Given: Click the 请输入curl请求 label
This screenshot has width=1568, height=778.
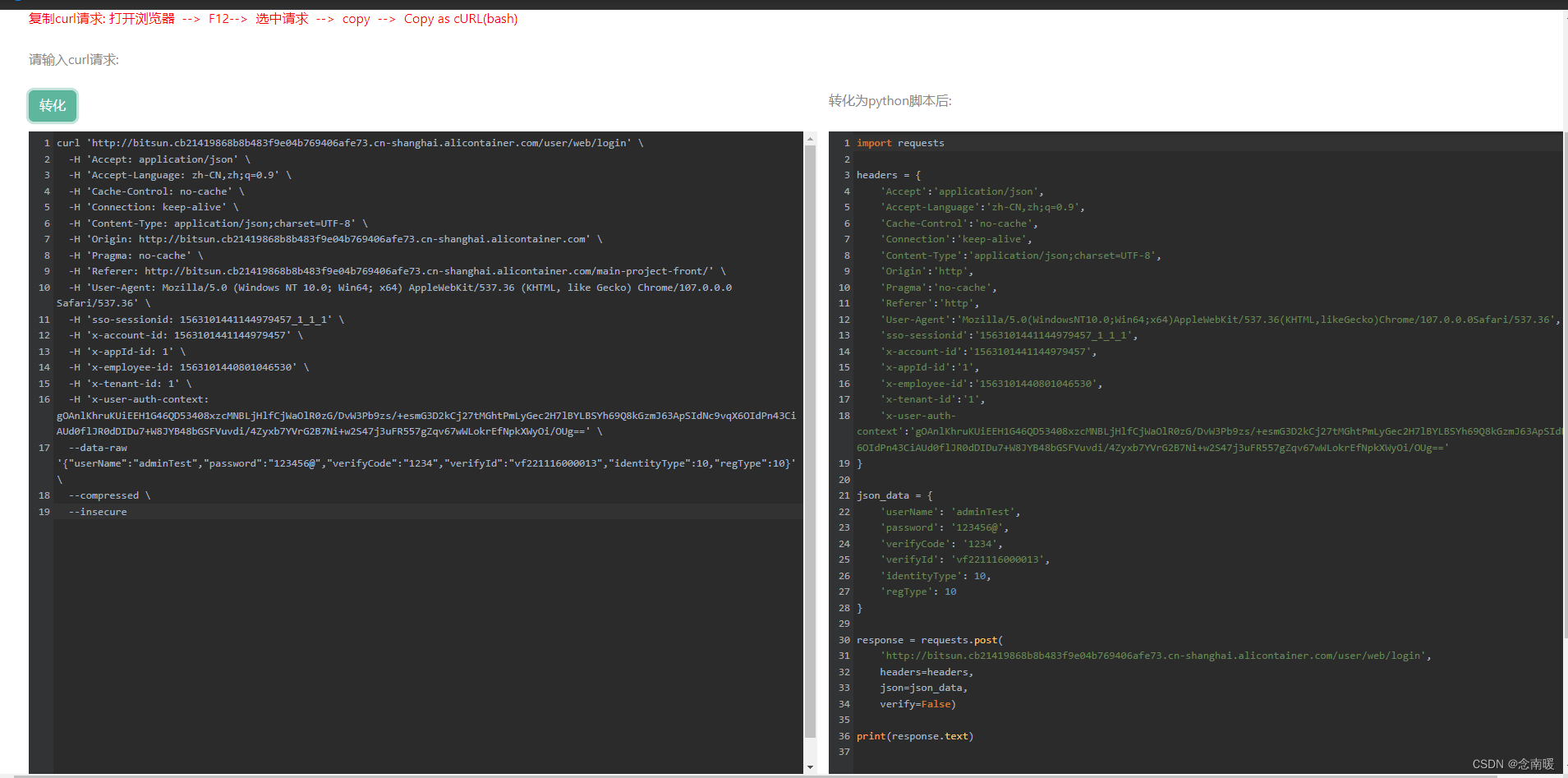Looking at the screenshot, I should tap(74, 60).
